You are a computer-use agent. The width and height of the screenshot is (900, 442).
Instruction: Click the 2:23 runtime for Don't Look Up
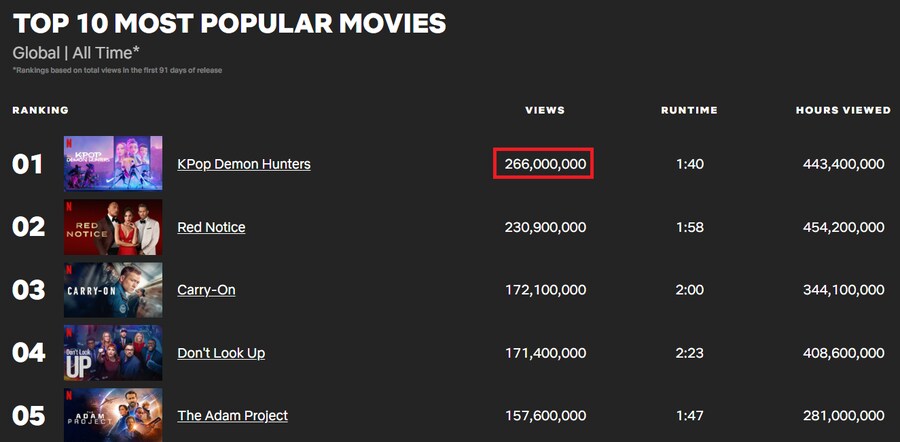[x=689, y=353]
